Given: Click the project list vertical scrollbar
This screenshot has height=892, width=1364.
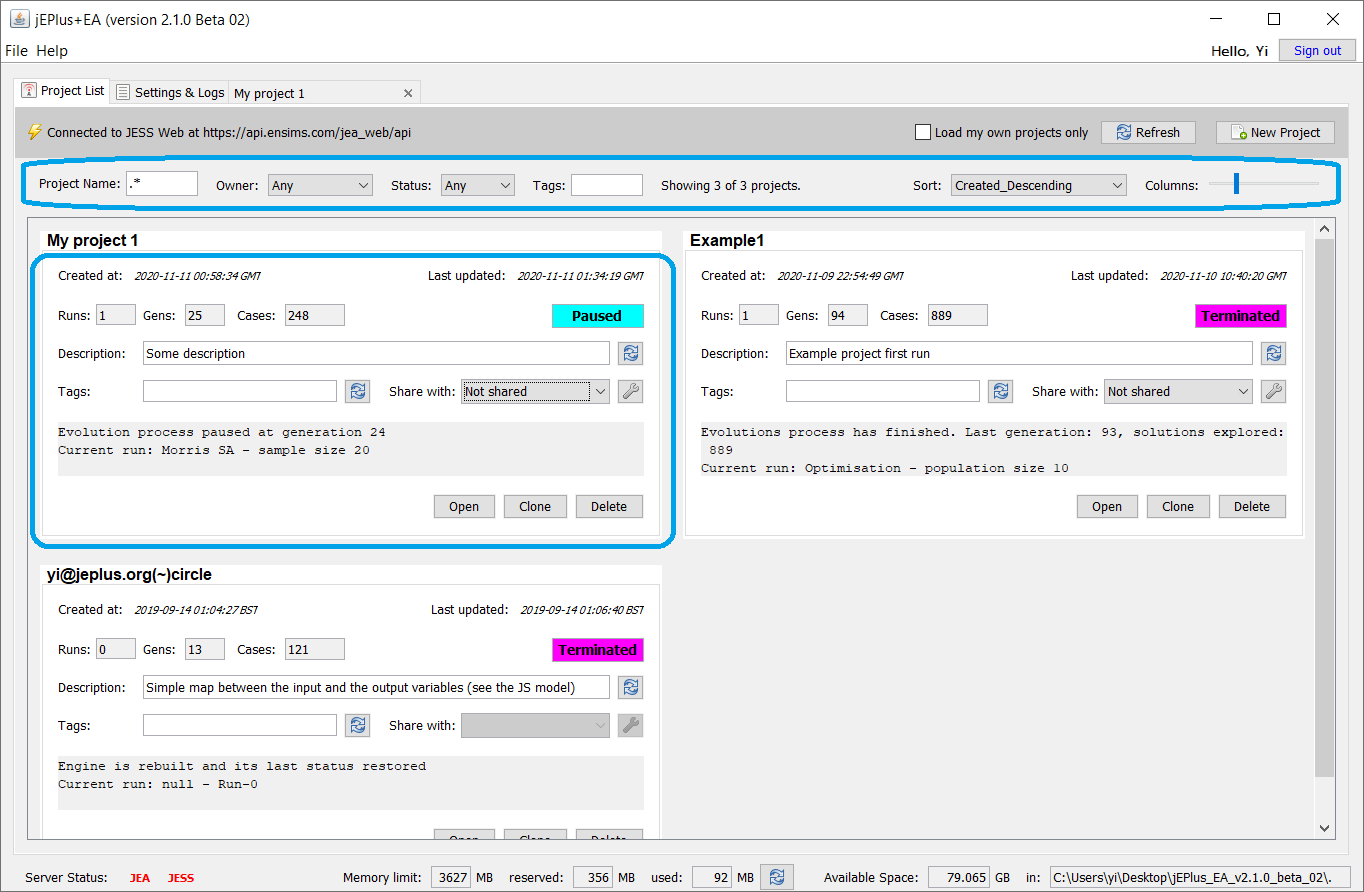Looking at the screenshot, I should [x=1324, y=508].
